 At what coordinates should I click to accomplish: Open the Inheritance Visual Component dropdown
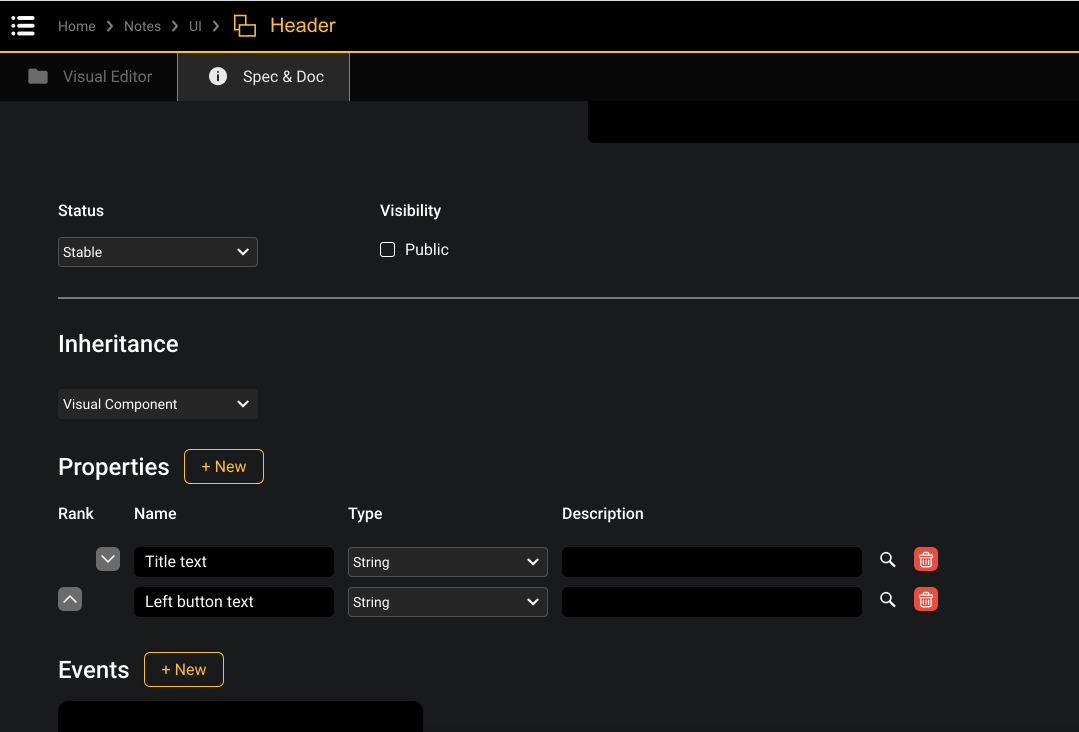click(157, 404)
